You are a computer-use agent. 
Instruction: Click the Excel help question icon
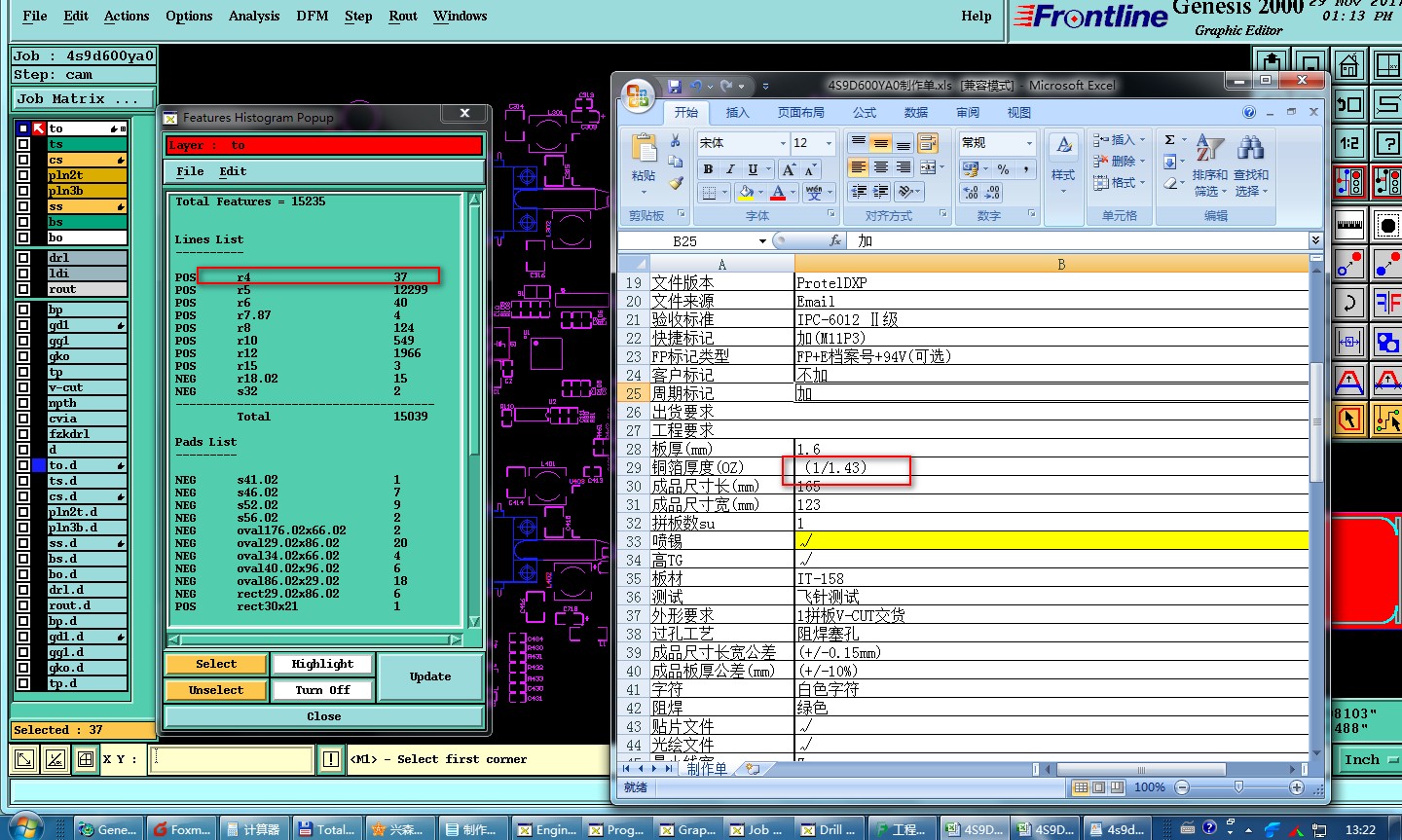[1249, 112]
